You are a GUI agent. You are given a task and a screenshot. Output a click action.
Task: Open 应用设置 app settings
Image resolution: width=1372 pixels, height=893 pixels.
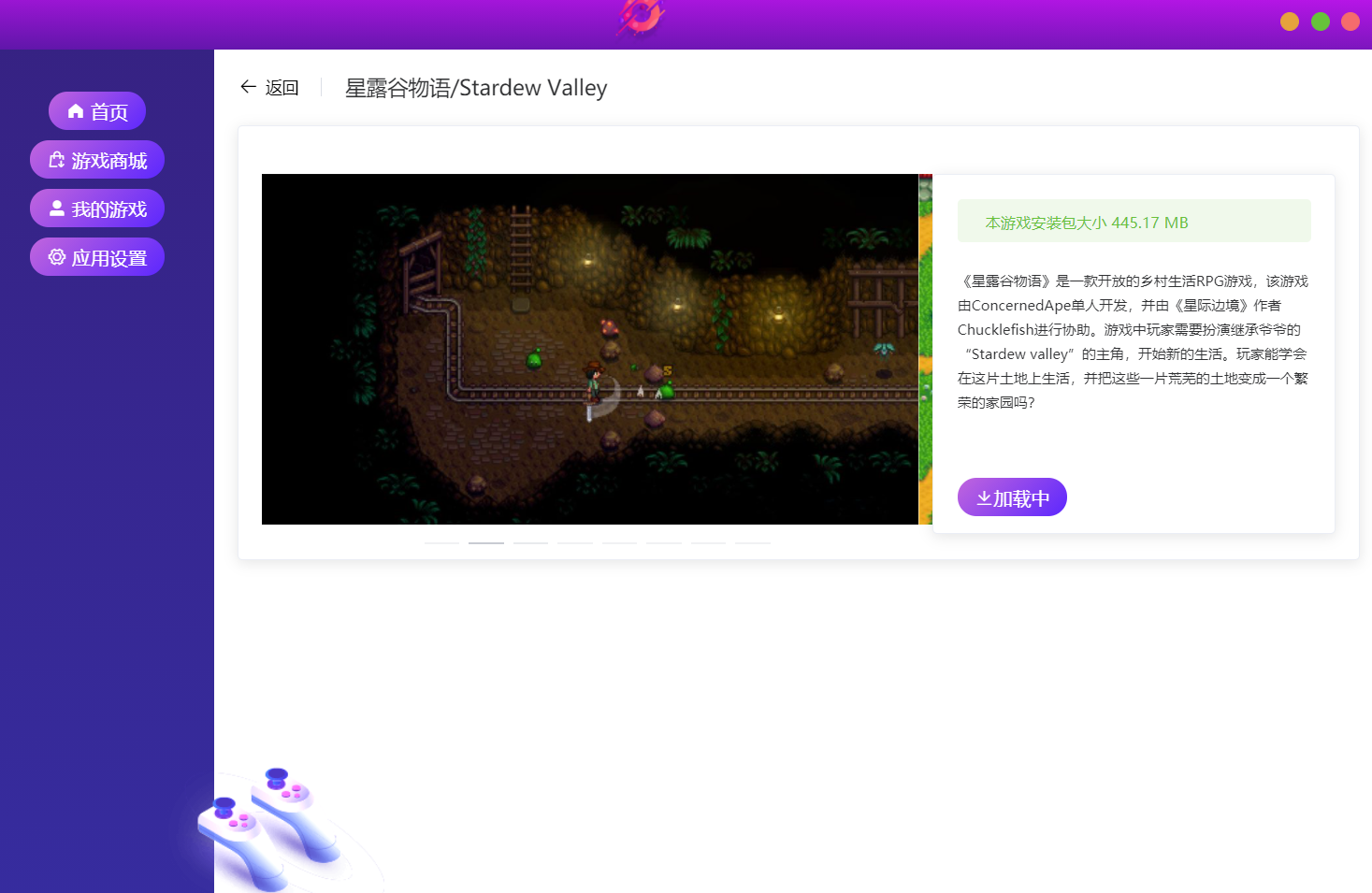(x=97, y=257)
